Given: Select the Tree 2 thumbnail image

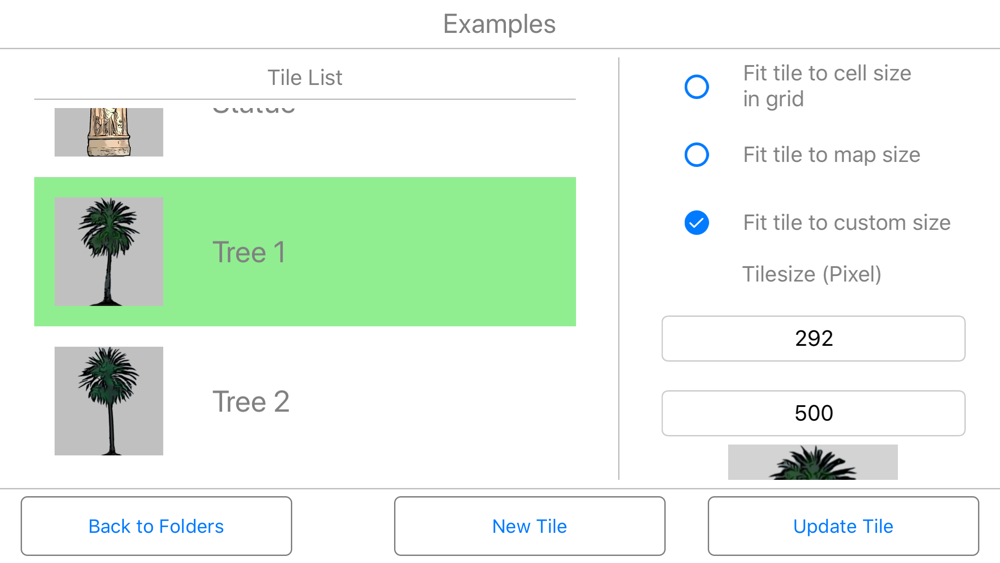Looking at the screenshot, I should (x=109, y=401).
